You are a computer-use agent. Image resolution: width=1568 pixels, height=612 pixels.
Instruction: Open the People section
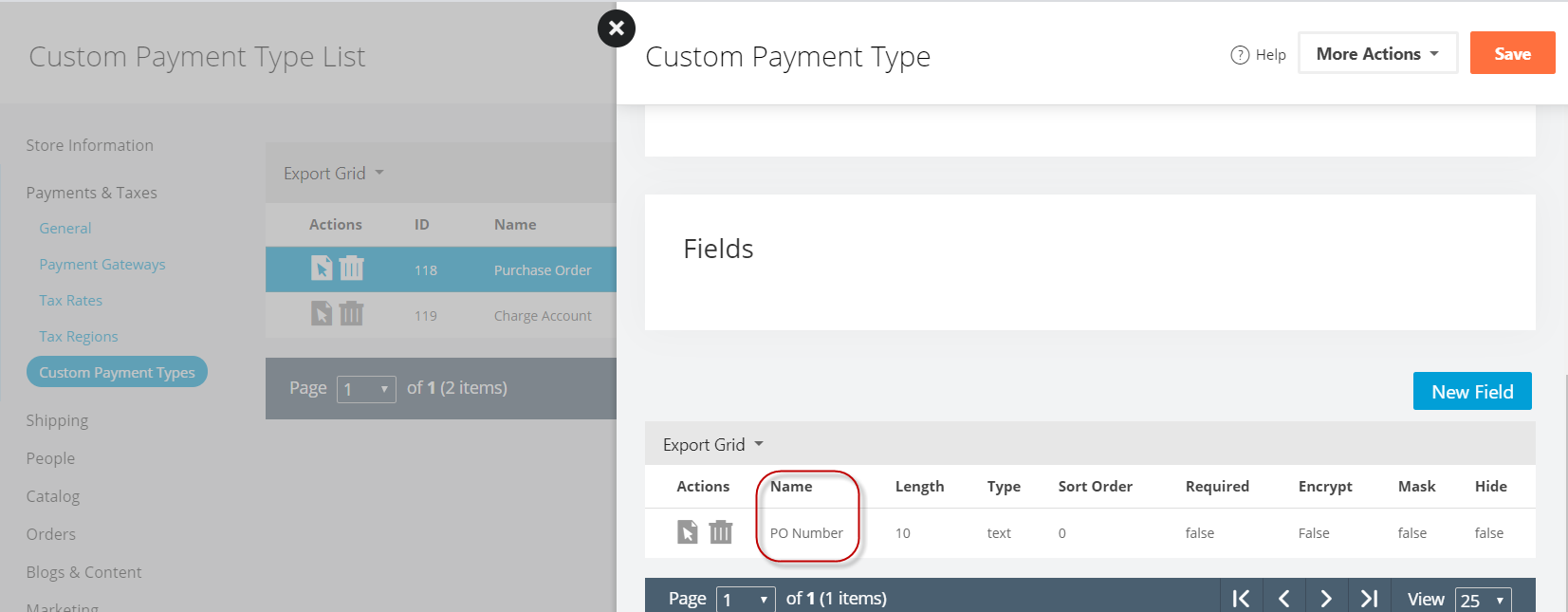point(50,458)
